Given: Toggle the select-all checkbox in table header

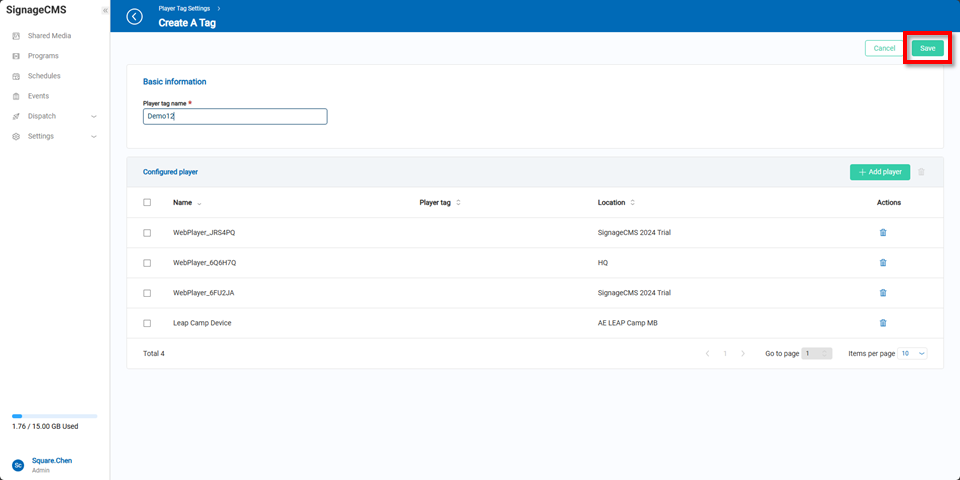Looking at the screenshot, I should pos(147,202).
